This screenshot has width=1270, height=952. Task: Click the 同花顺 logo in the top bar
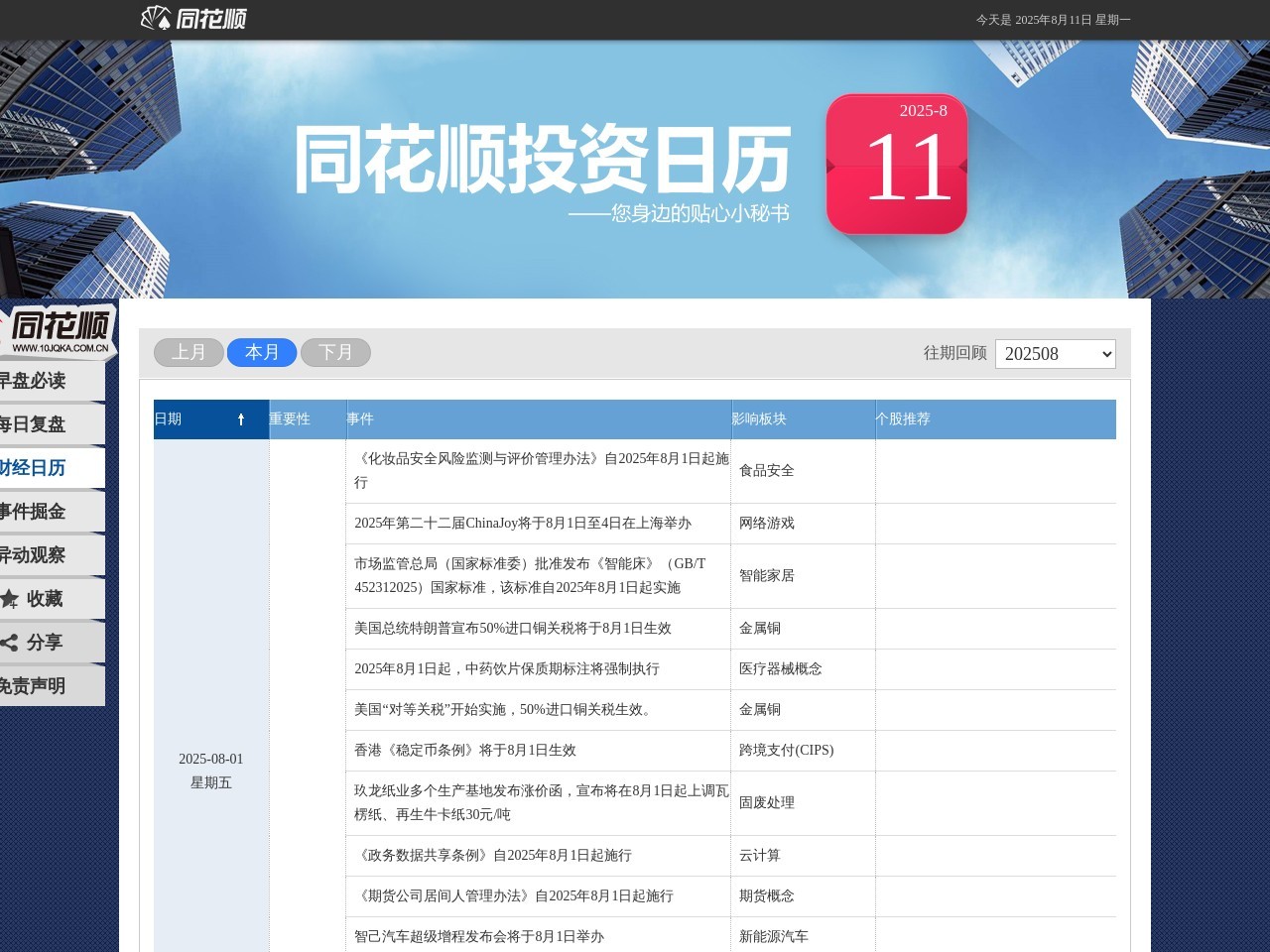point(193,19)
